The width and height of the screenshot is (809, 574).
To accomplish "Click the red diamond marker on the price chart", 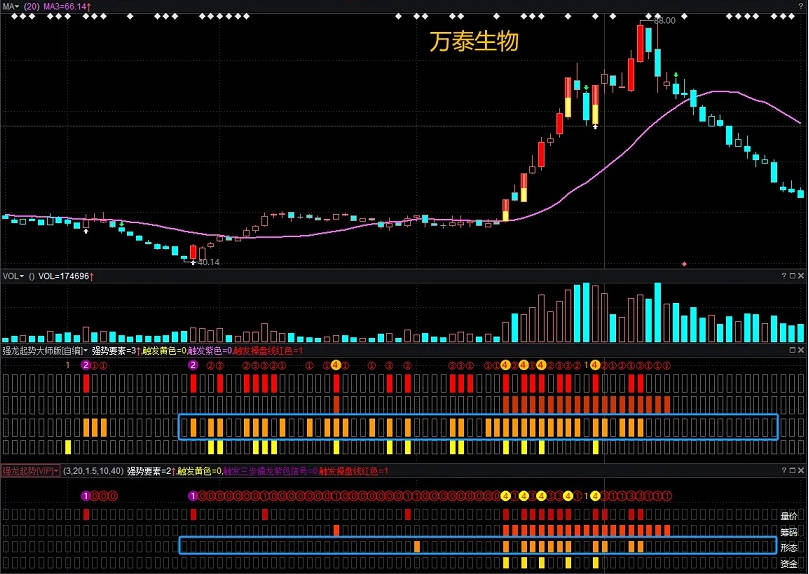I will [x=684, y=264].
